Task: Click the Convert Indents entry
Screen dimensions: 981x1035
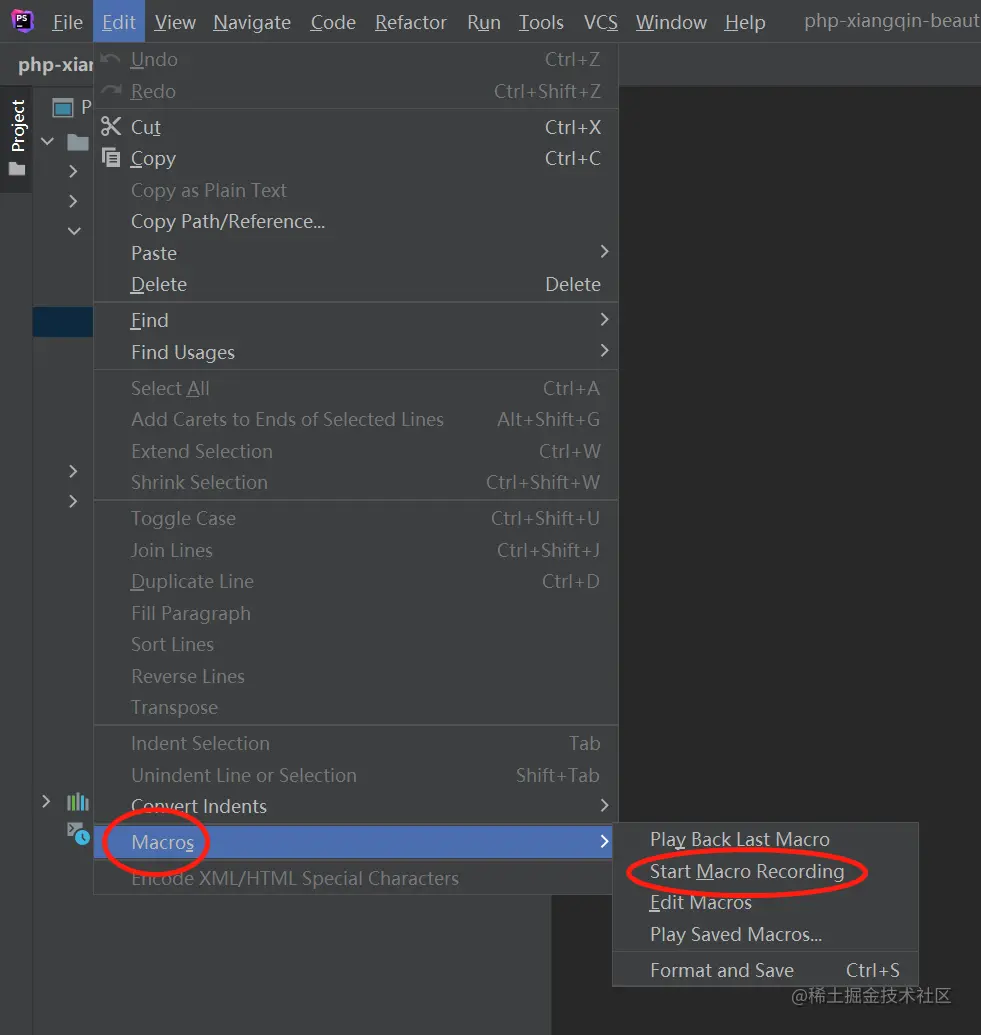Action: tap(356, 806)
